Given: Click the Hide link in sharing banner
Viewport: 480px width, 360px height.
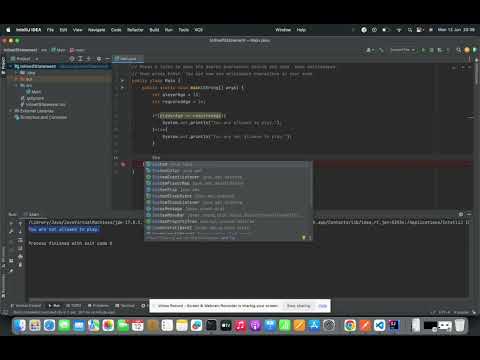Looking at the screenshot, I should (322, 306).
